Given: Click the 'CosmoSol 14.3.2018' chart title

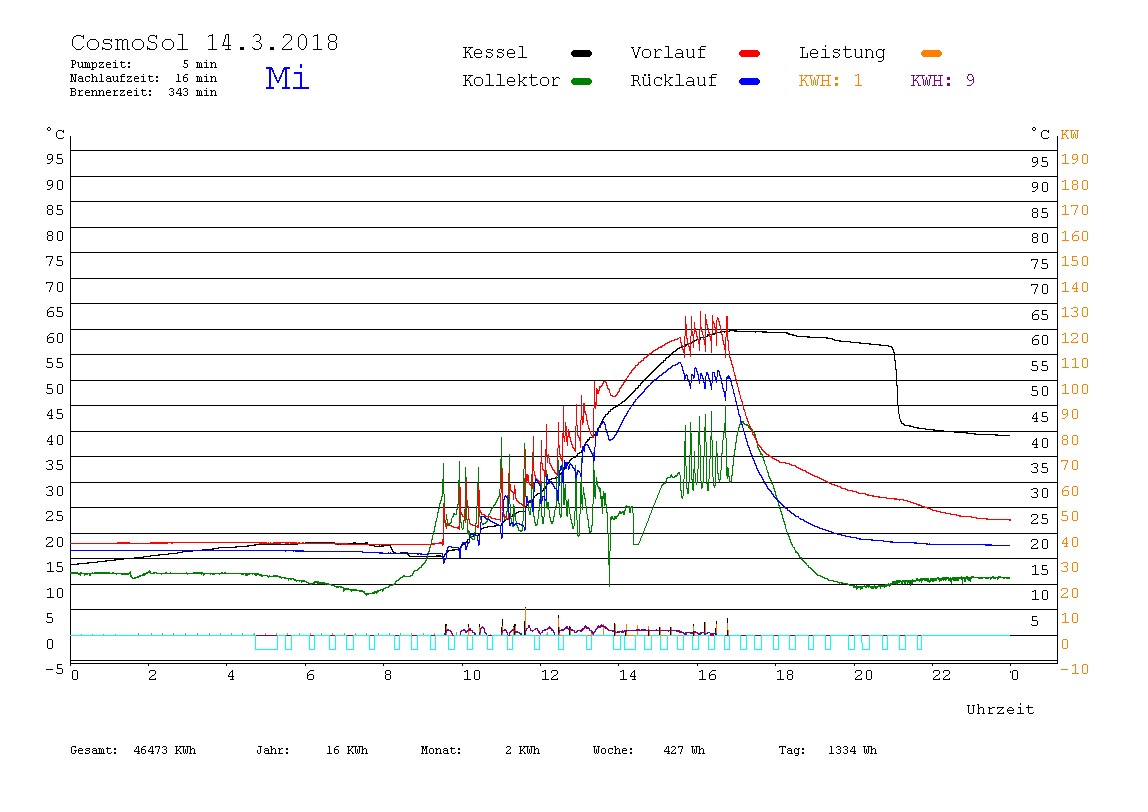Looking at the screenshot, I should (x=205, y=42).
